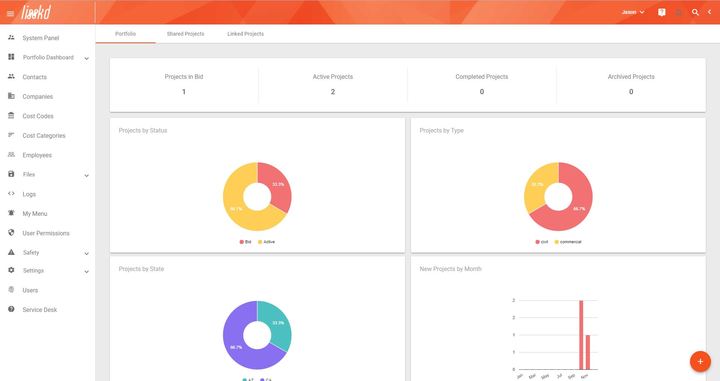
Task: Click the Archived Projects count card
Action: (631, 84)
